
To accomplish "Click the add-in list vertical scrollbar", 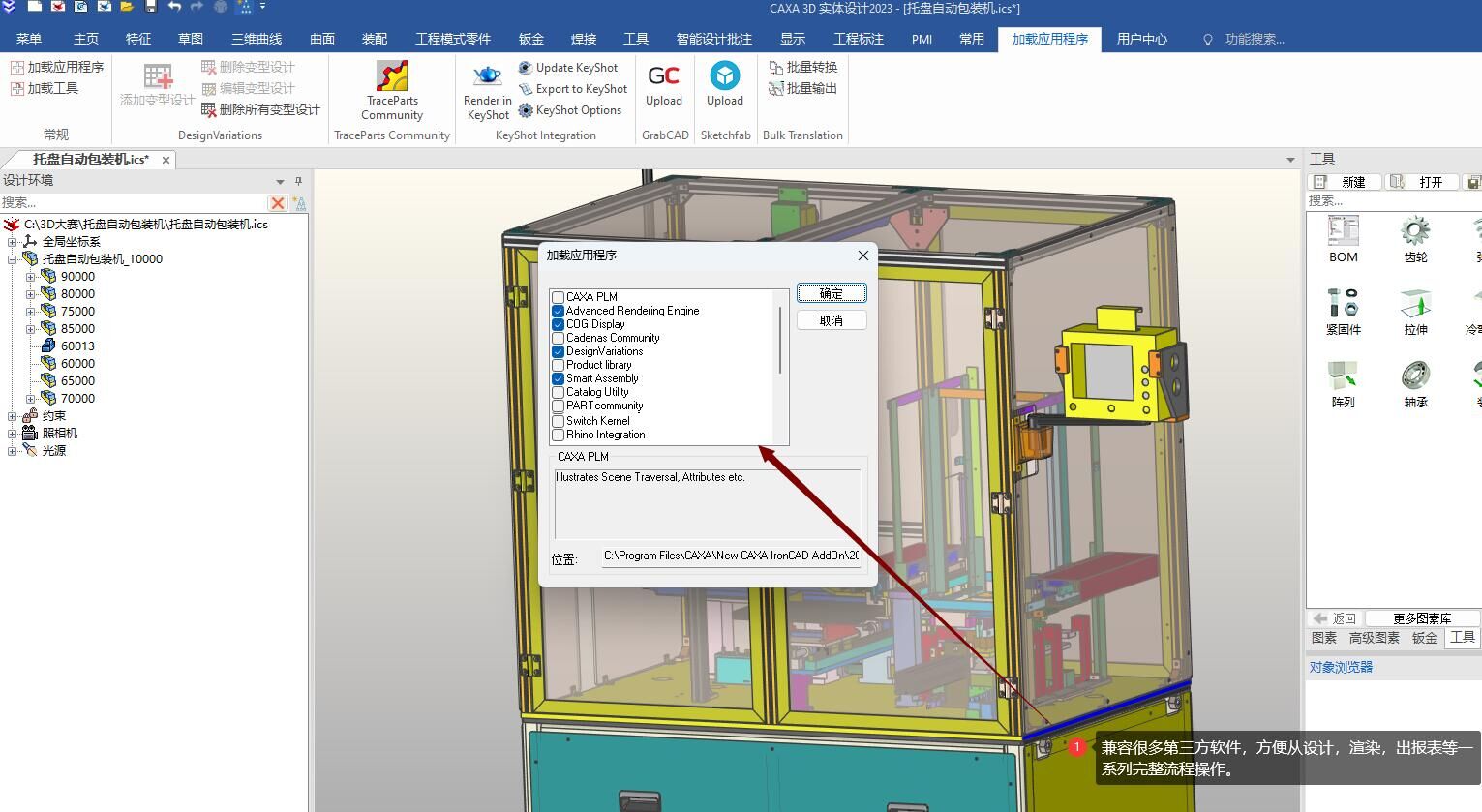I will (780, 339).
